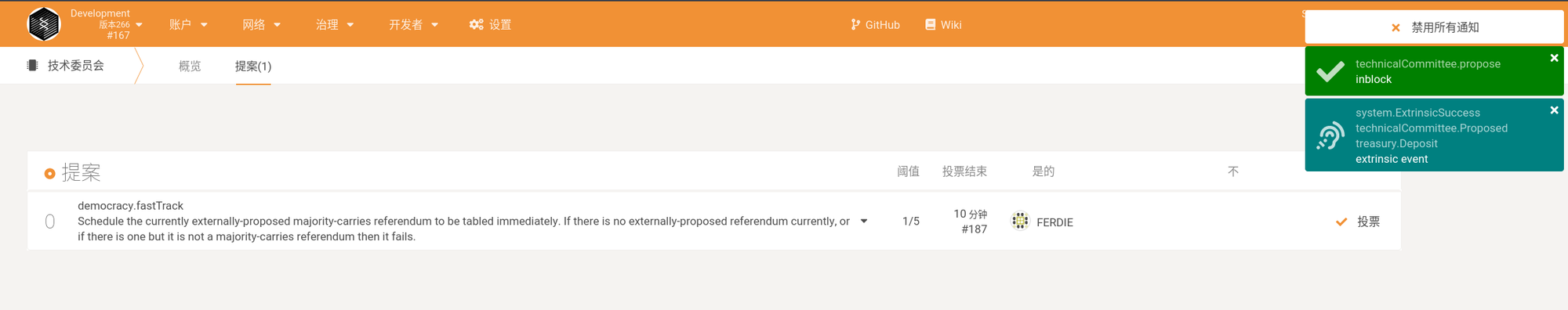Click FERDIE's identicon avatar

pyautogui.click(x=1020, y=222)
